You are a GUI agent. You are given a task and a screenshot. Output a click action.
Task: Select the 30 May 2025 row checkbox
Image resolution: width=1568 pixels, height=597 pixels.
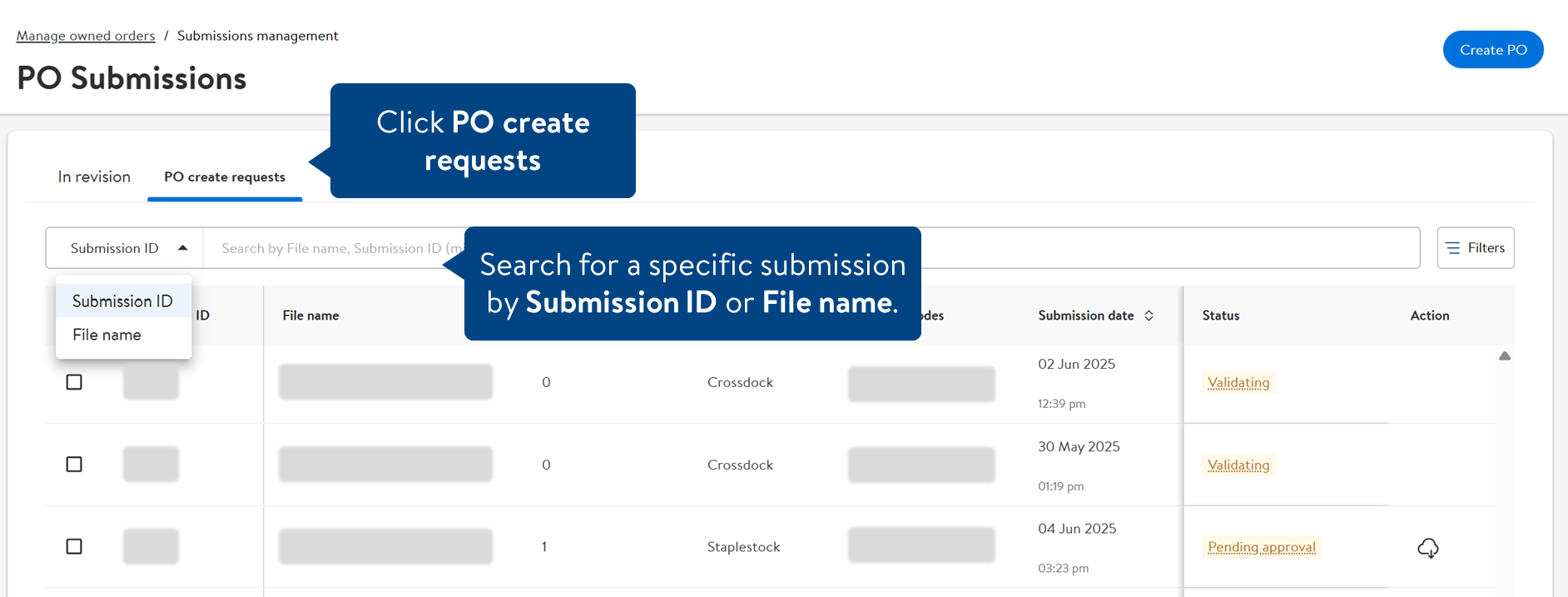click(x=74, y=465)
